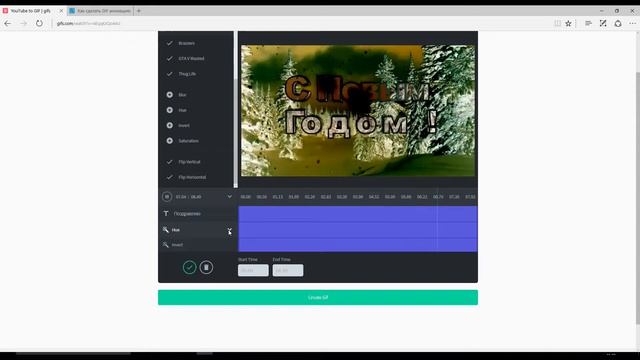This screenshot has width=640, height=360.
Task: Pause playback with the round timeline button
Action: point(167,197)
